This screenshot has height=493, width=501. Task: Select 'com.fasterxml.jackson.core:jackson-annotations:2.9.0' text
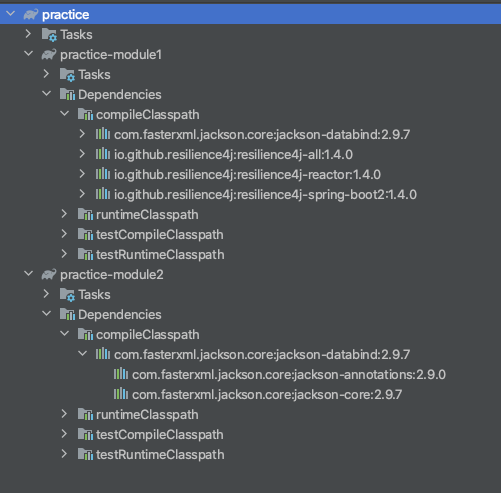click(x=289, y=375)
